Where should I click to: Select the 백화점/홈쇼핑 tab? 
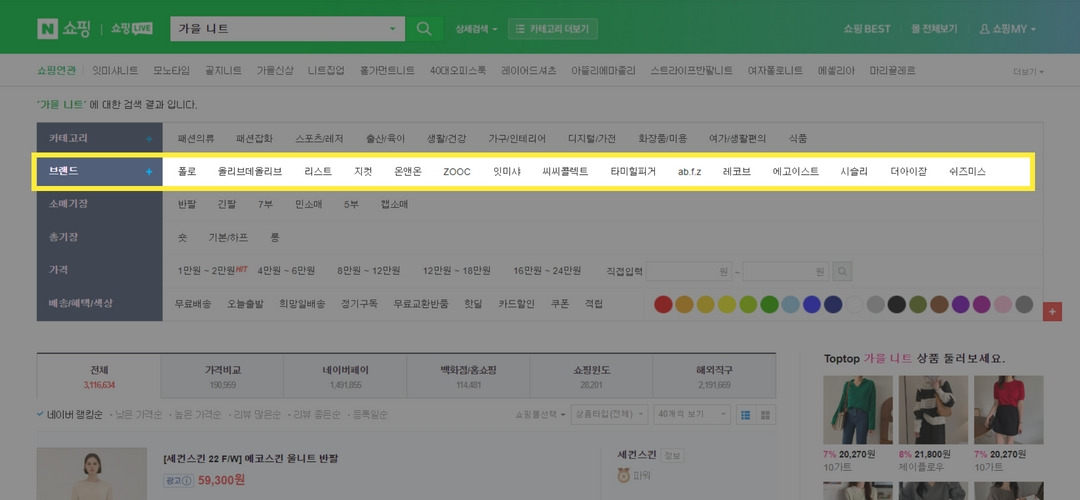468,376
